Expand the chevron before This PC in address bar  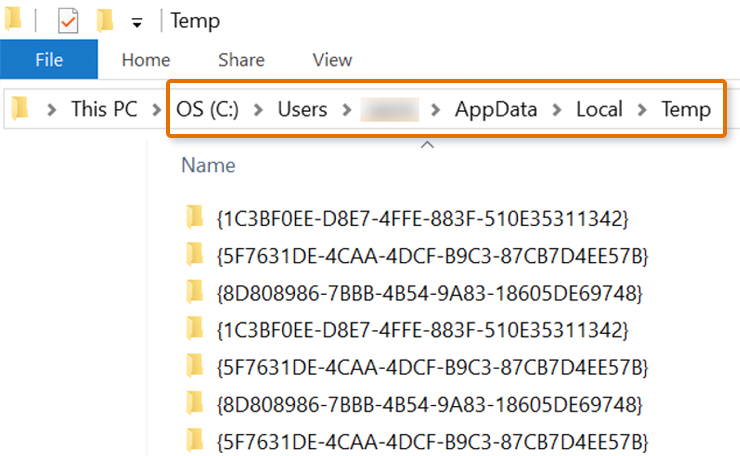[x=51, y=110]
